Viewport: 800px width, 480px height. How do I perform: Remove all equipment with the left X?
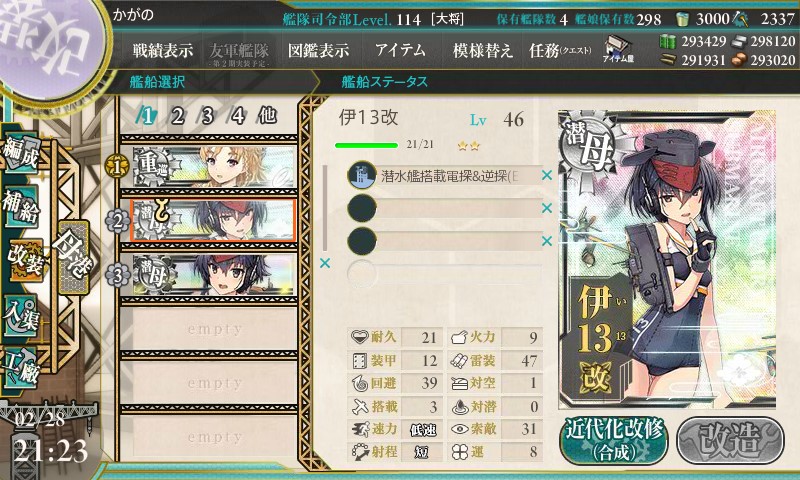pos(324,263)
